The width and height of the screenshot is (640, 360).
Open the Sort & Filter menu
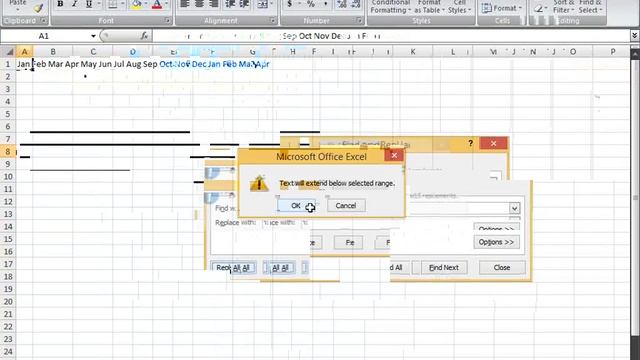point(563,7)
